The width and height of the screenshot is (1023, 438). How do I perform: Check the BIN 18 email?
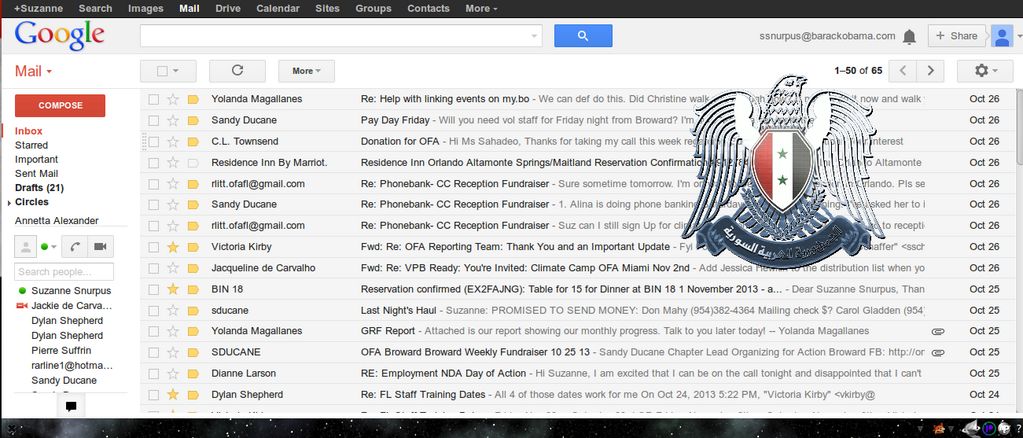tap(153, 289)
